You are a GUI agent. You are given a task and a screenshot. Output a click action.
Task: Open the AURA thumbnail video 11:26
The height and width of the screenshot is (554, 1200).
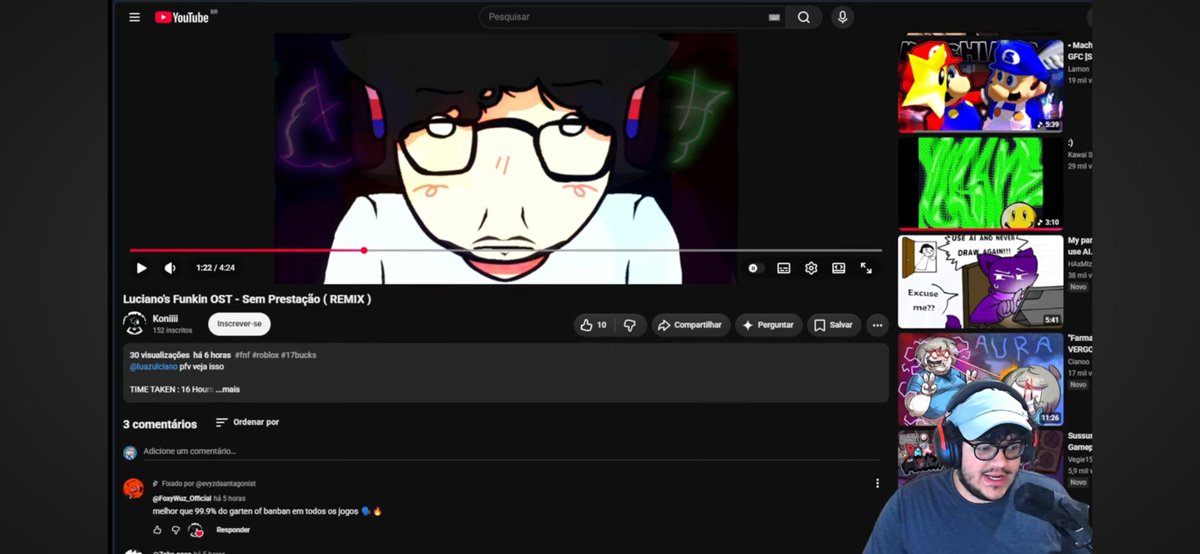(x=980, y=379)
